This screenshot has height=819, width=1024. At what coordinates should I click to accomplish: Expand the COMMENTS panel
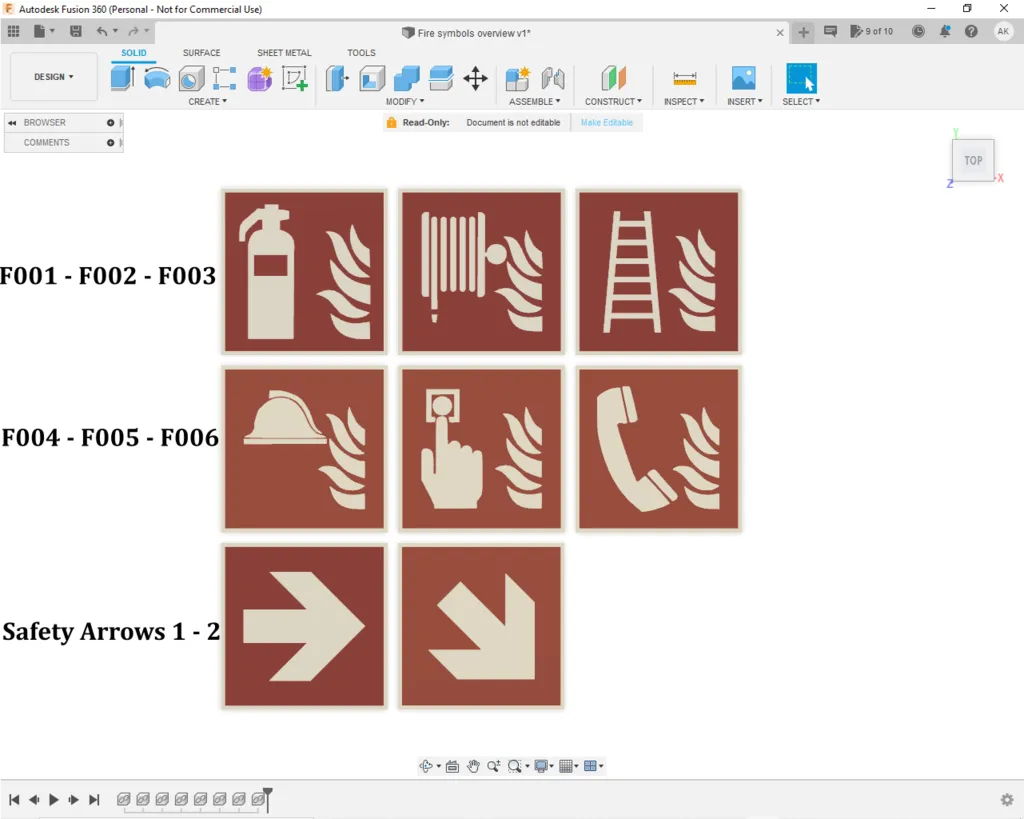[110, 142]
